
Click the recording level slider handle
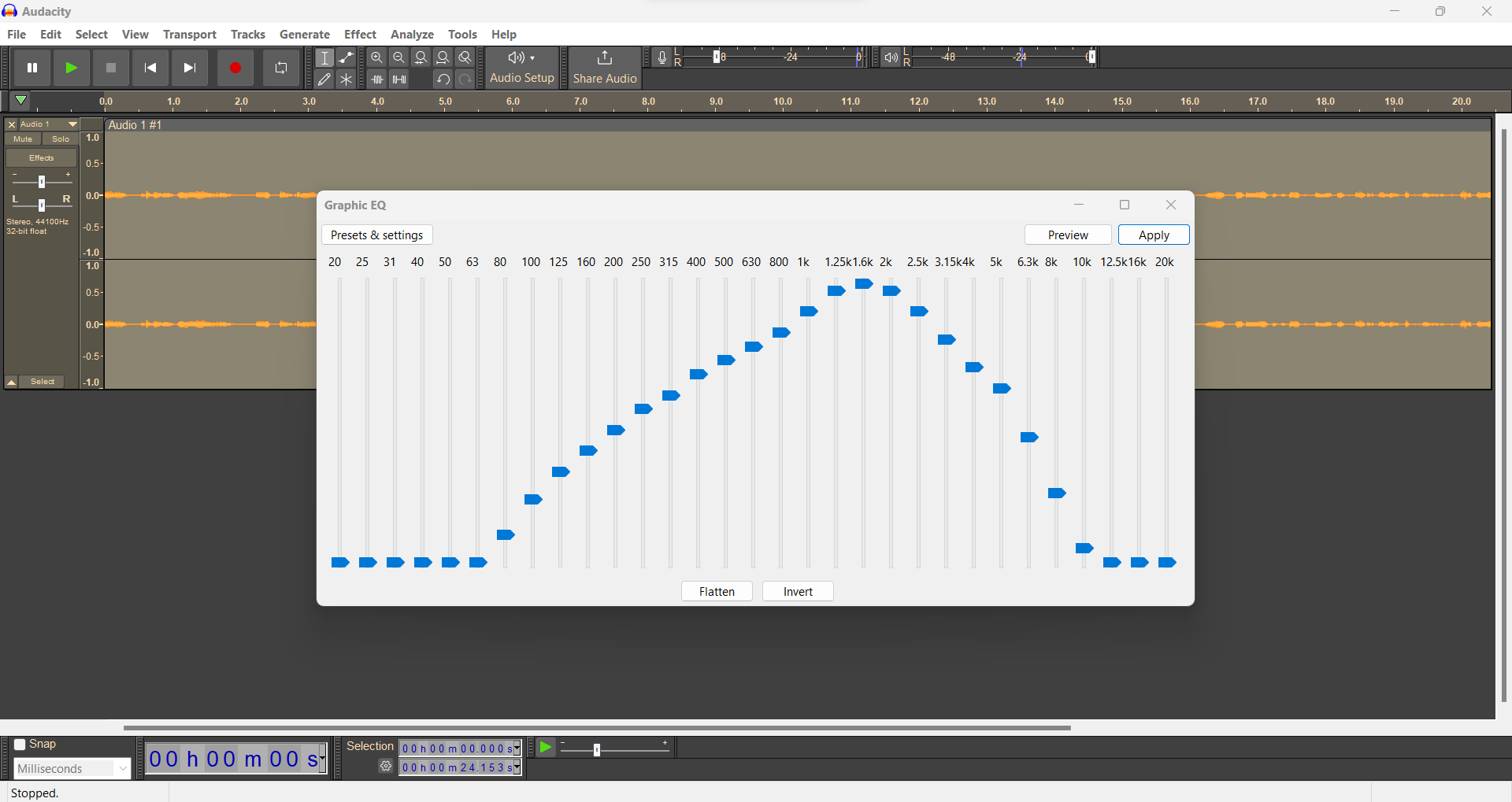pos(717,57)
